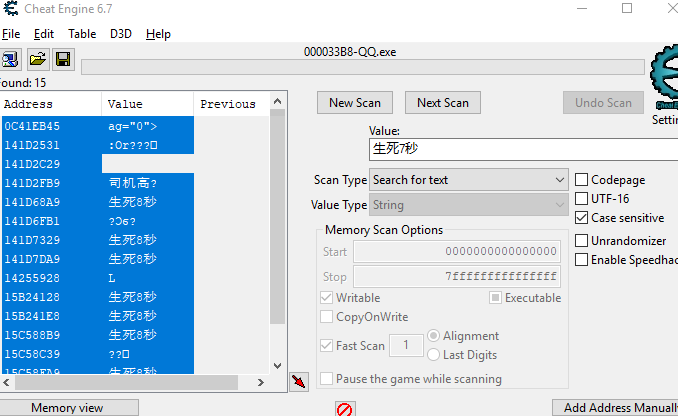
Task: Save the current table with floppy icon
Action: click(63, 59)
